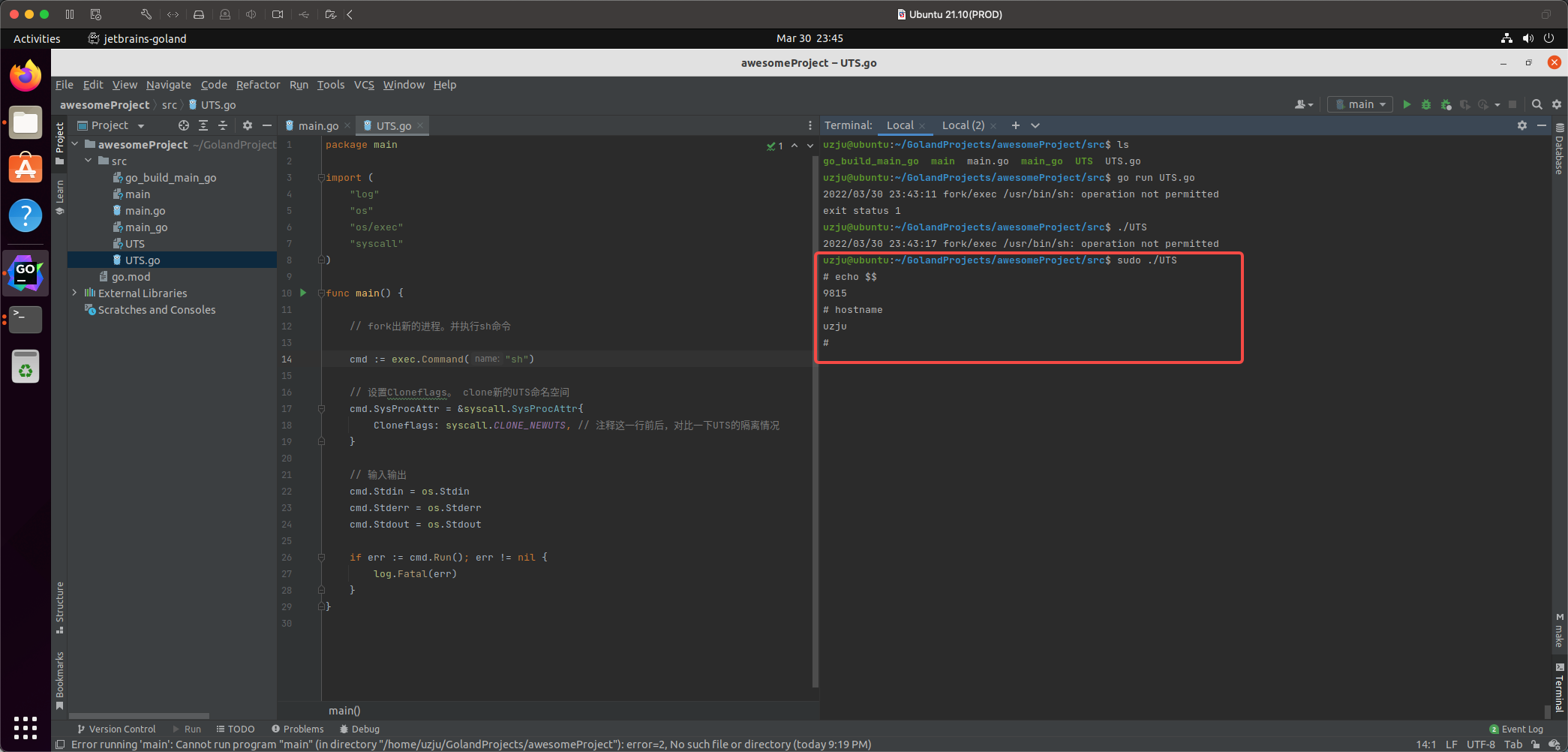1568x752 pixels.
Task: Fold the func main block at line 10
Action: coord(321,293)
